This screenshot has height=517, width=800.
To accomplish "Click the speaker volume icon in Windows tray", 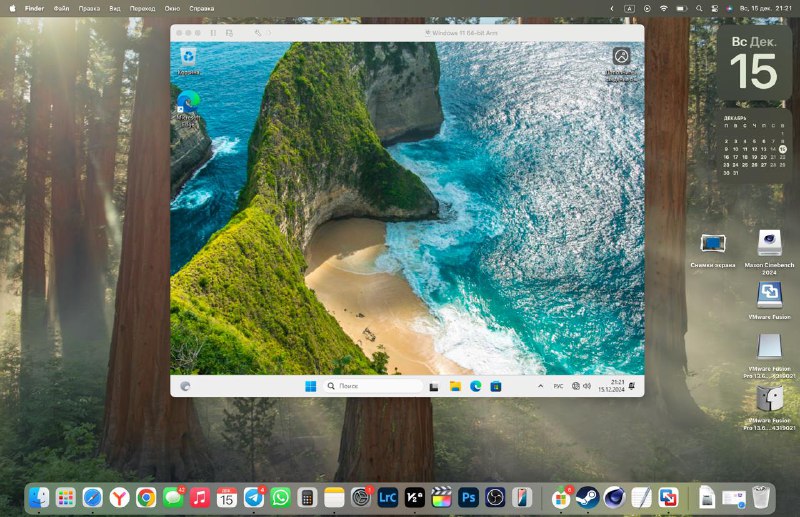I will pyautogui.click(x=587, y=386).
